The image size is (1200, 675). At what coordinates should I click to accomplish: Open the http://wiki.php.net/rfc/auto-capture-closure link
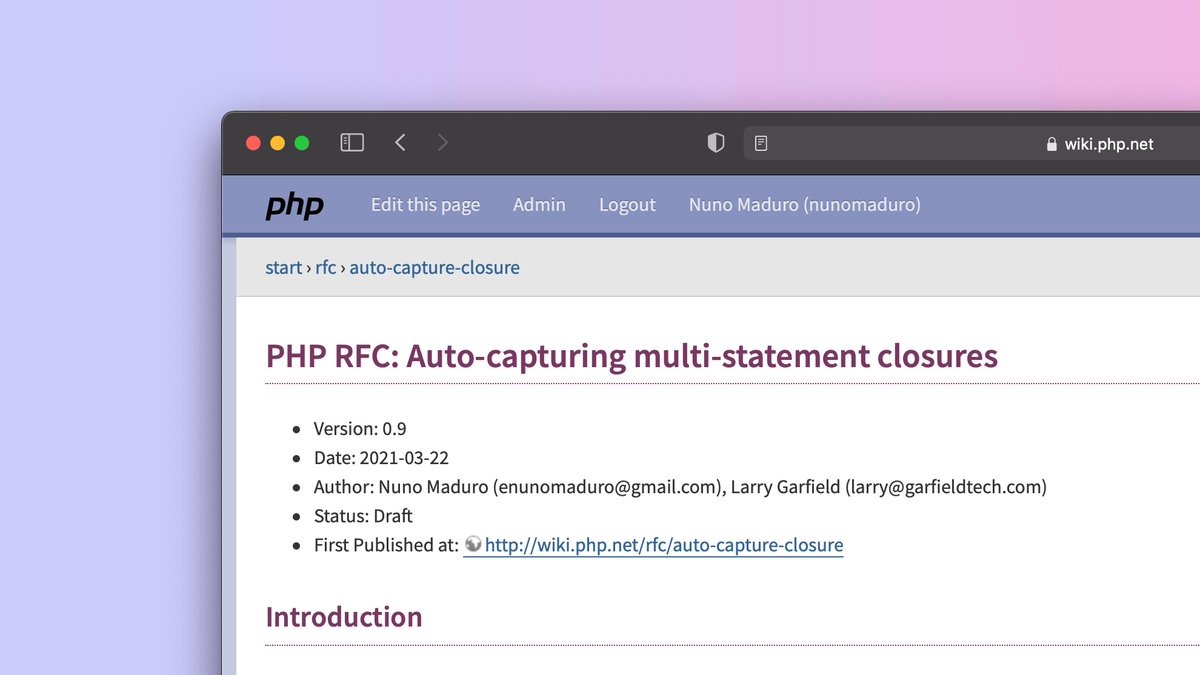[x=664, y=545]
